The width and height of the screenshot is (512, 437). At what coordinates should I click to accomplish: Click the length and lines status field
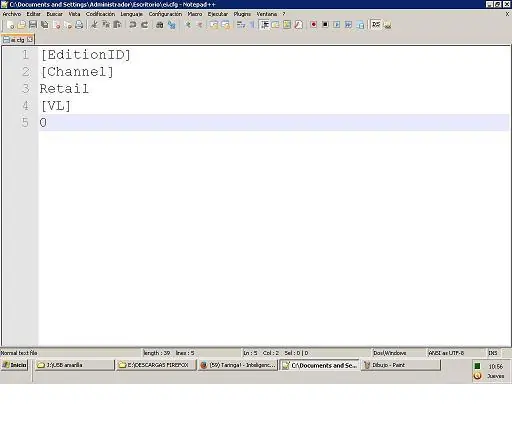click(x=191, y=353)
